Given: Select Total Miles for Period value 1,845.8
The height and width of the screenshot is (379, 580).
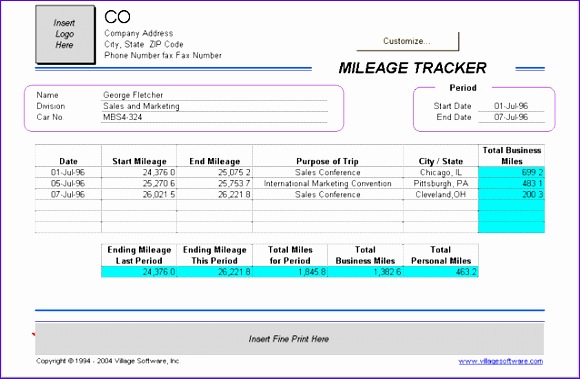Looking at the screenshot, I should pyautogui.click(x=290, y=272).
